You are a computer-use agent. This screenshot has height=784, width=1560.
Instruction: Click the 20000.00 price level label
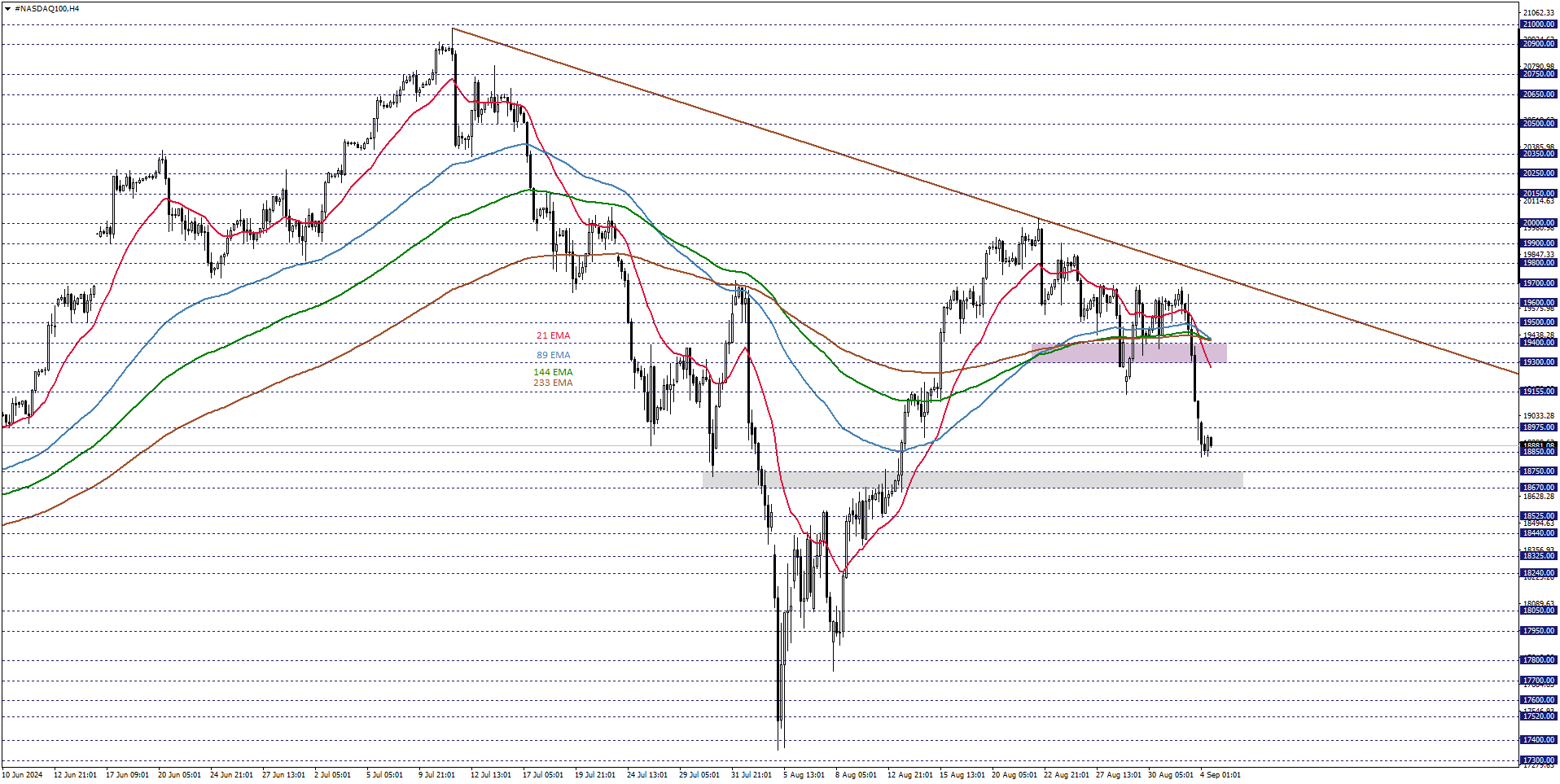click(1539, 223)
